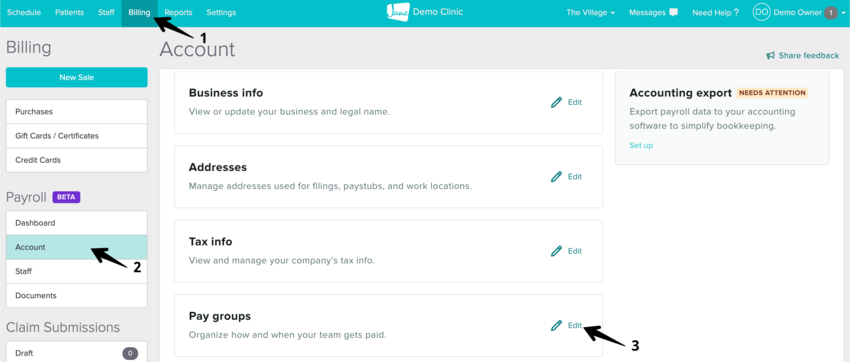850x362 pixels.
Task: Click Set up link for Accounting export
Action: (641, 145)
